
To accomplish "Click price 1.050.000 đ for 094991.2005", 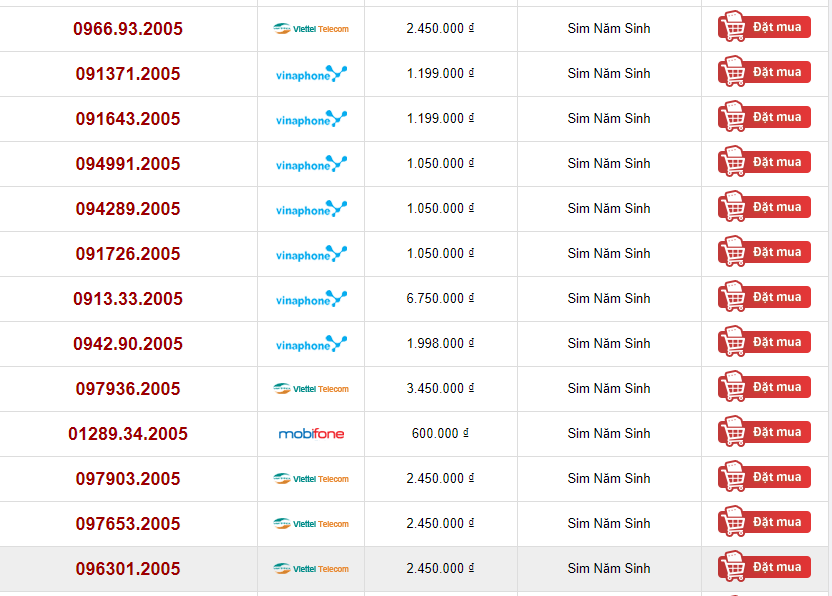I will (x=440, y=163).
